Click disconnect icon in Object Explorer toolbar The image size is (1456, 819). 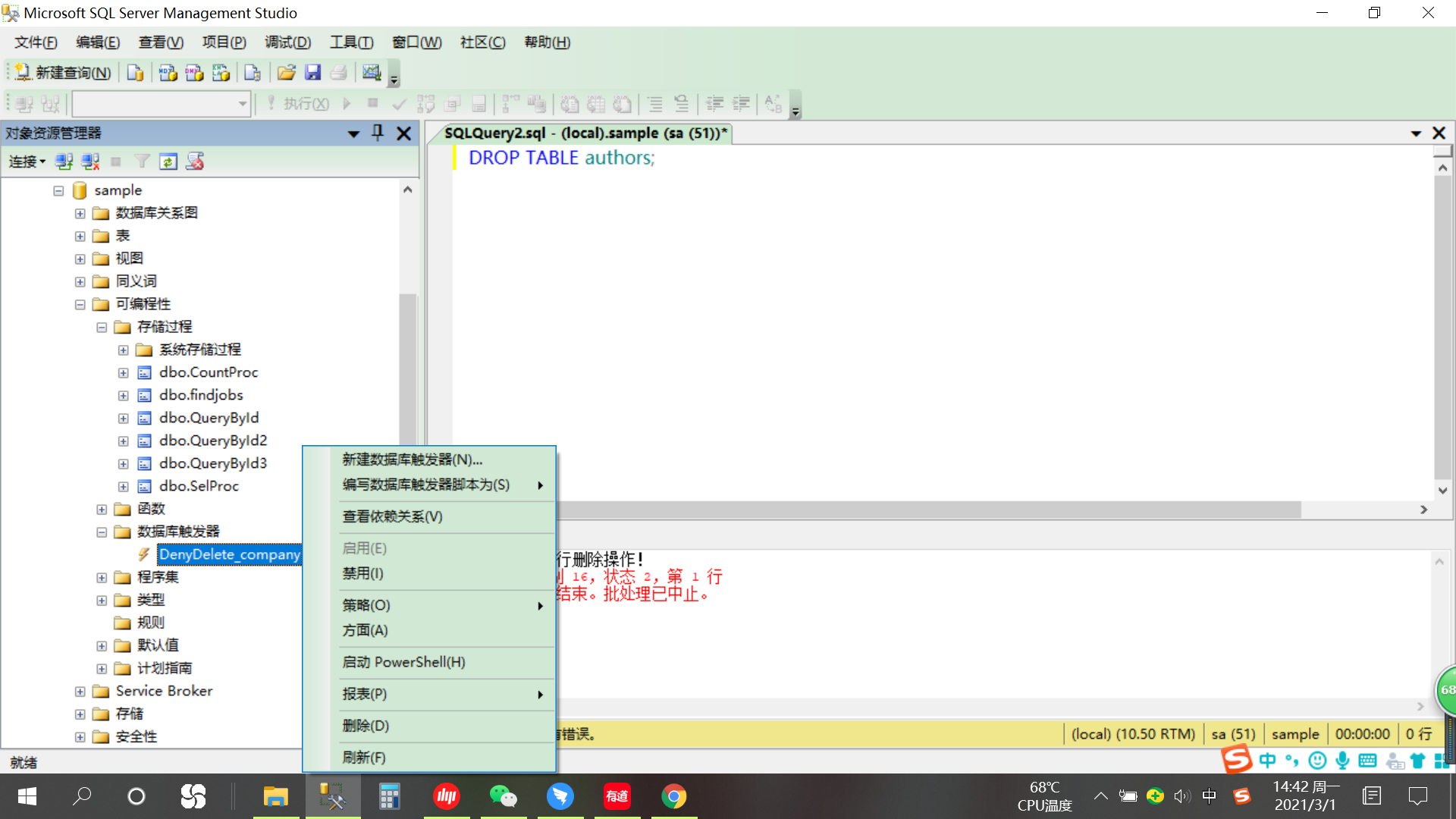91,162
